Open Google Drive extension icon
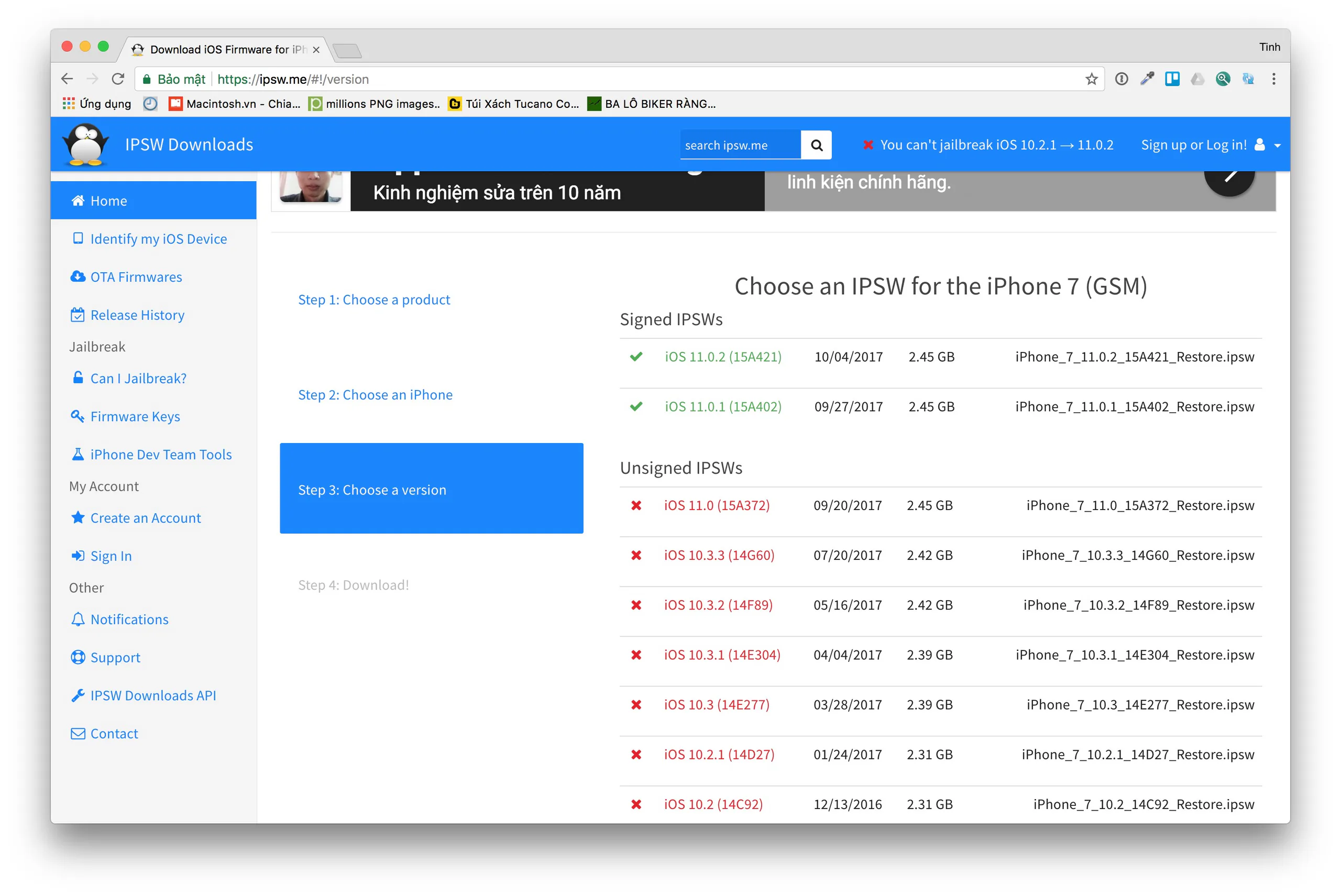This screenshot has width=1341, height=896. pos(1197,79)
